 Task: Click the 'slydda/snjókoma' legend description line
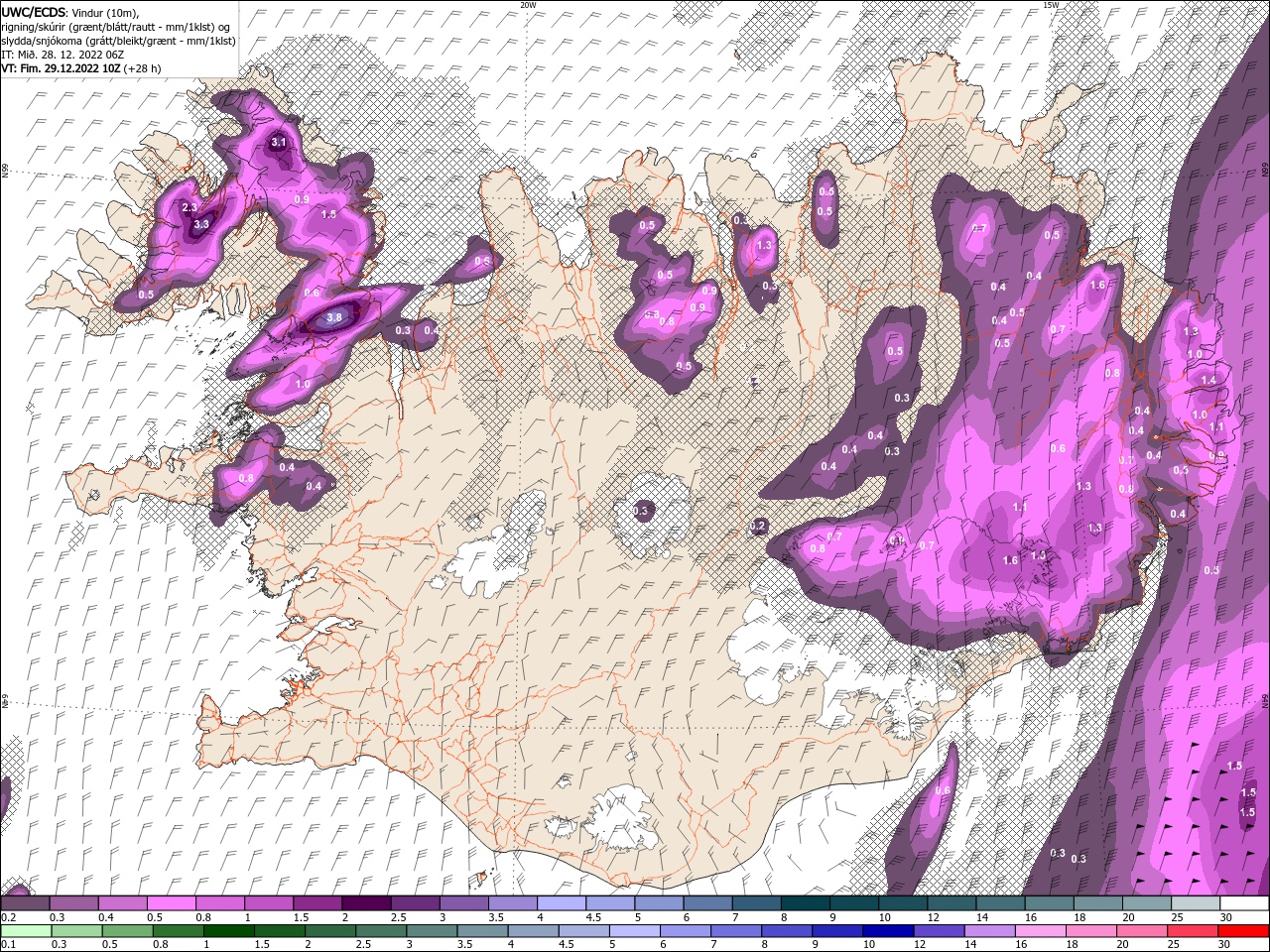pyautogui.click(x=118, y=41)
